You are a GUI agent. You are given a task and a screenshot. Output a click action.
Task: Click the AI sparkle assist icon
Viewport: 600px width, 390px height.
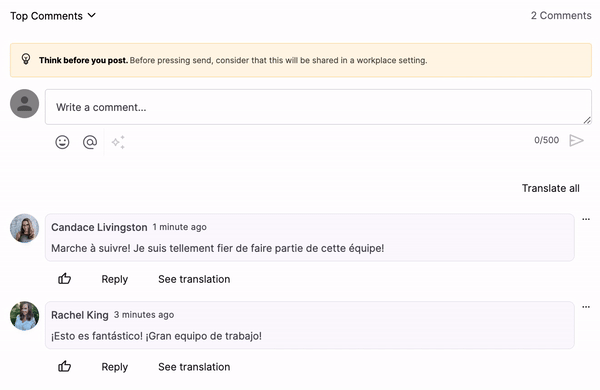[x=118, y=142]
